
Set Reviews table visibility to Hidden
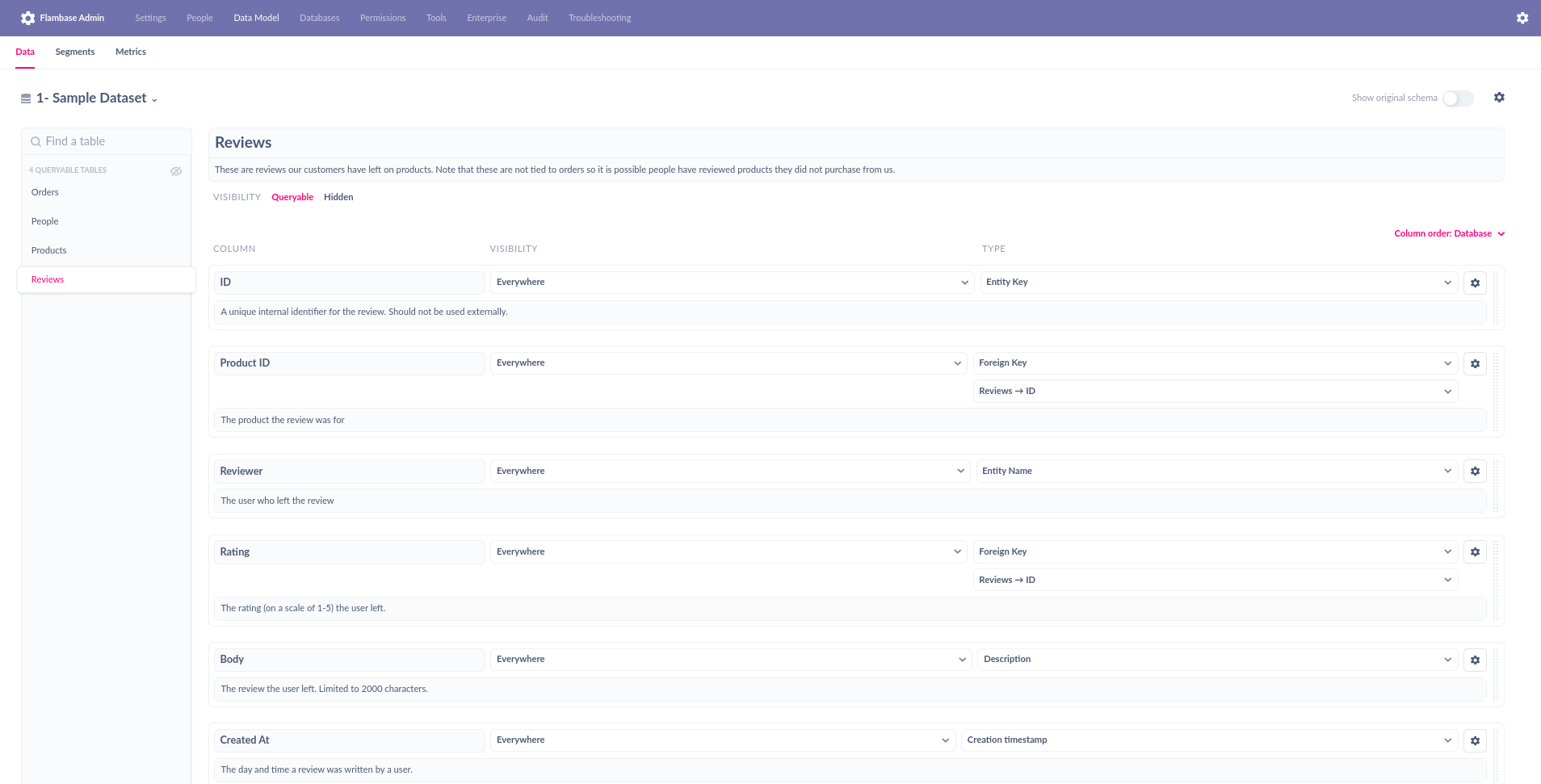(x=338, y=196)
